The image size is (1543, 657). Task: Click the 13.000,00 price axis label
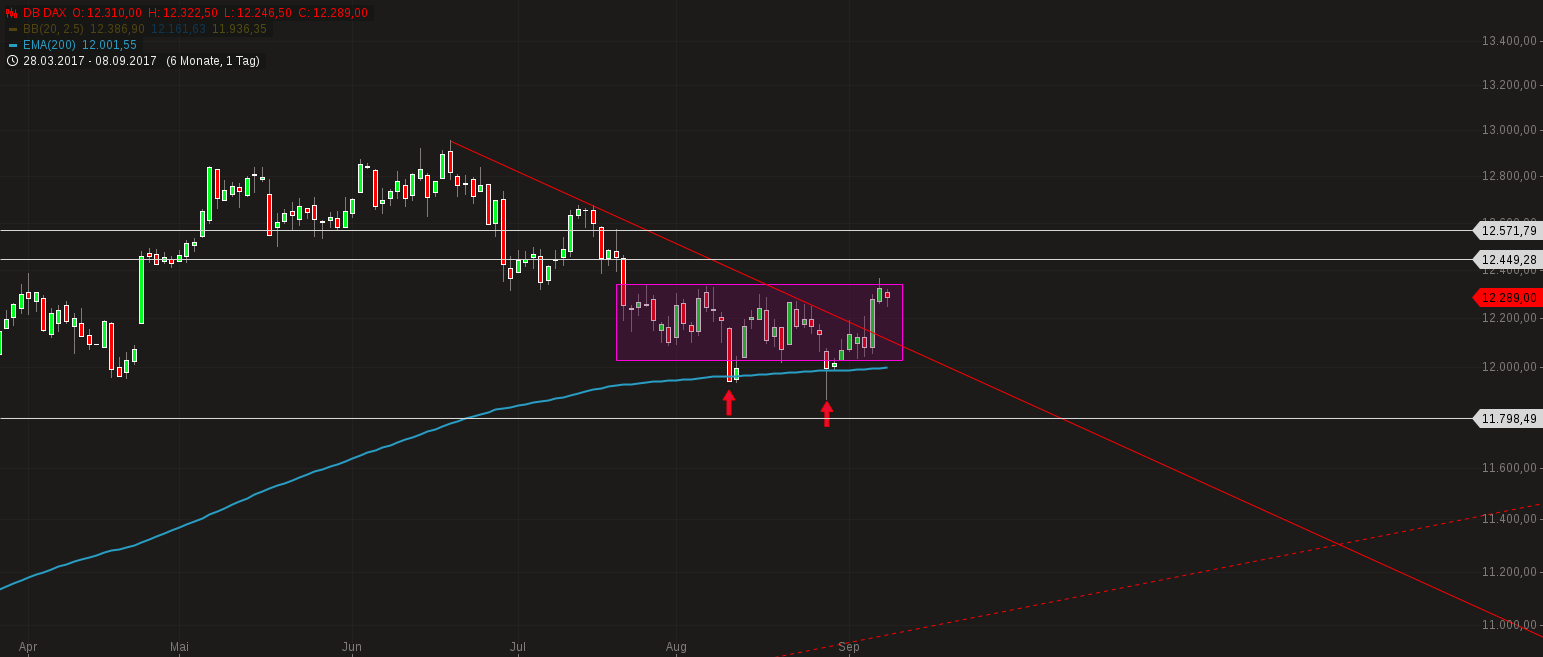[1508, 130]
